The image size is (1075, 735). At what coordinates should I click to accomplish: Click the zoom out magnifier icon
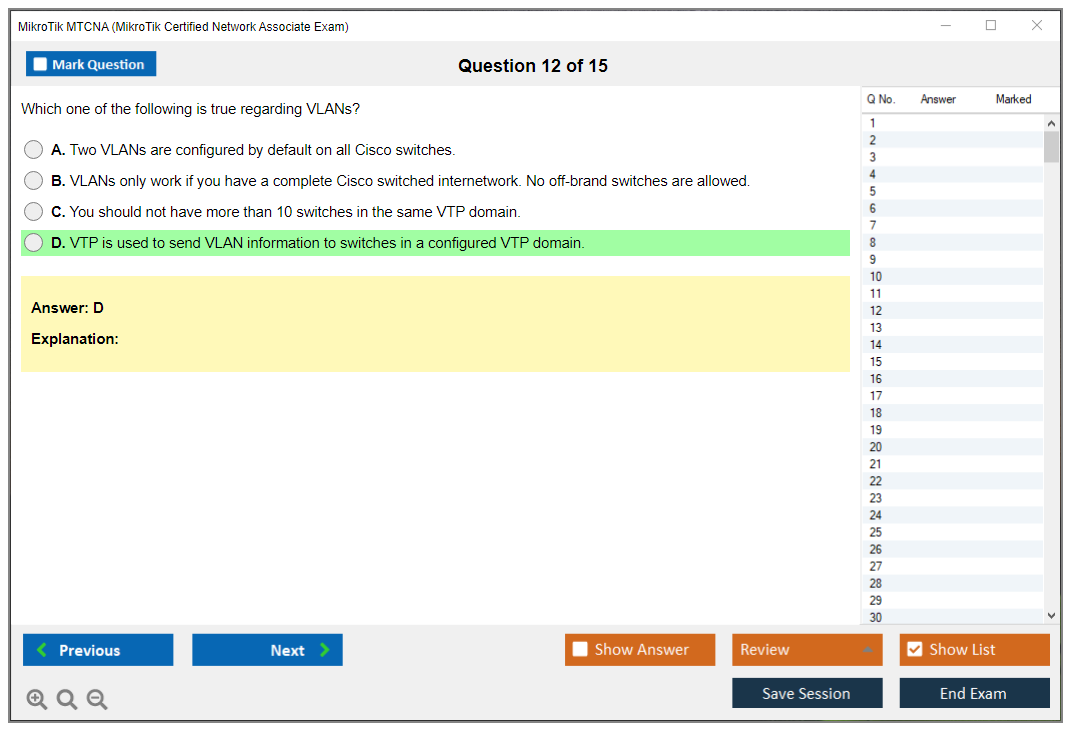97,700
